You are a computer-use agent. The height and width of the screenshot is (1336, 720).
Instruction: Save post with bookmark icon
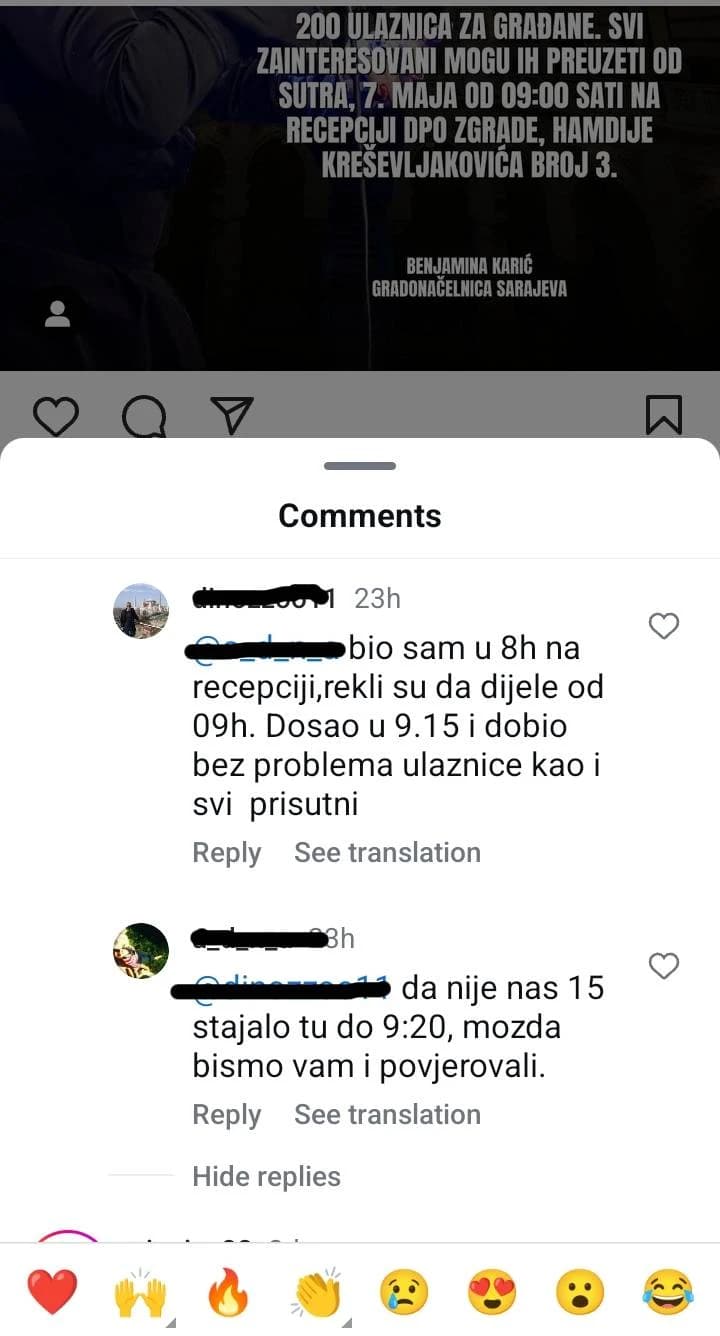(664, 415)
